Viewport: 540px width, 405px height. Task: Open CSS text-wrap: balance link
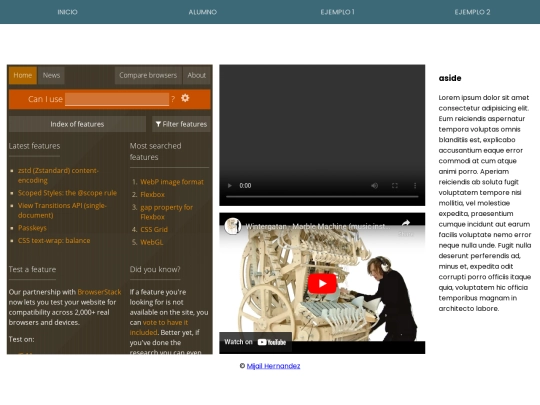click(54, 240)
